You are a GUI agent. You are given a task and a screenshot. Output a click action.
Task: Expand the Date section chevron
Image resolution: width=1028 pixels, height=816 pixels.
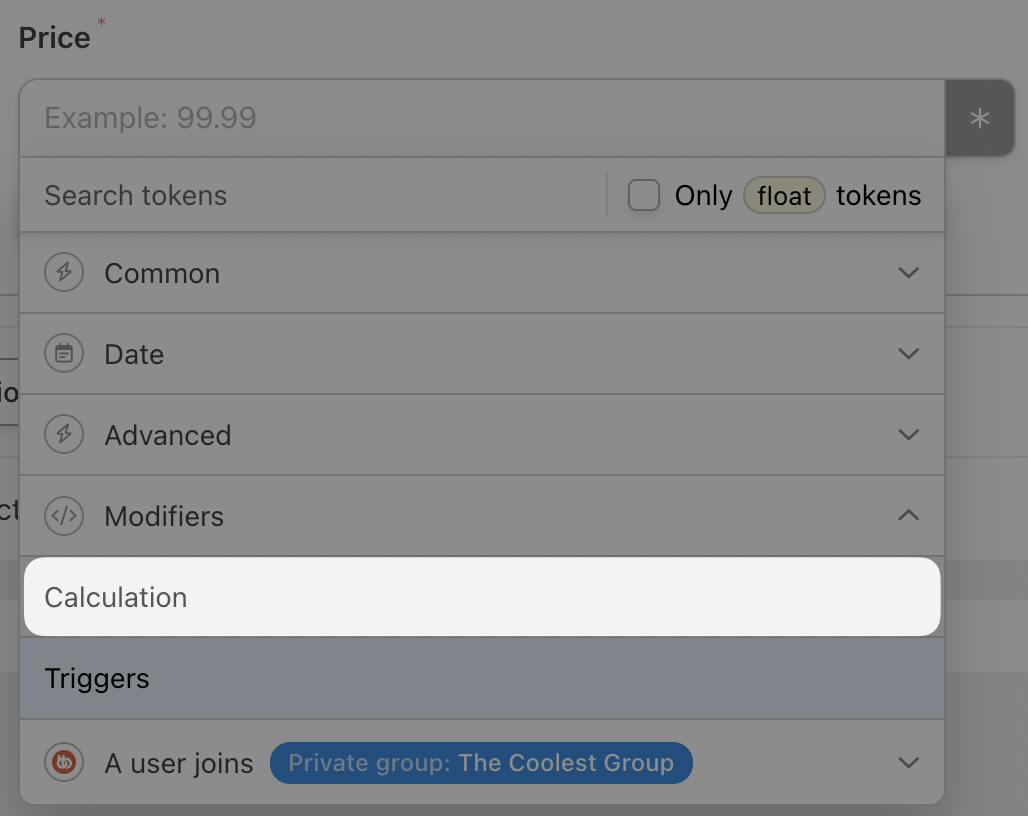pos(908,353)
